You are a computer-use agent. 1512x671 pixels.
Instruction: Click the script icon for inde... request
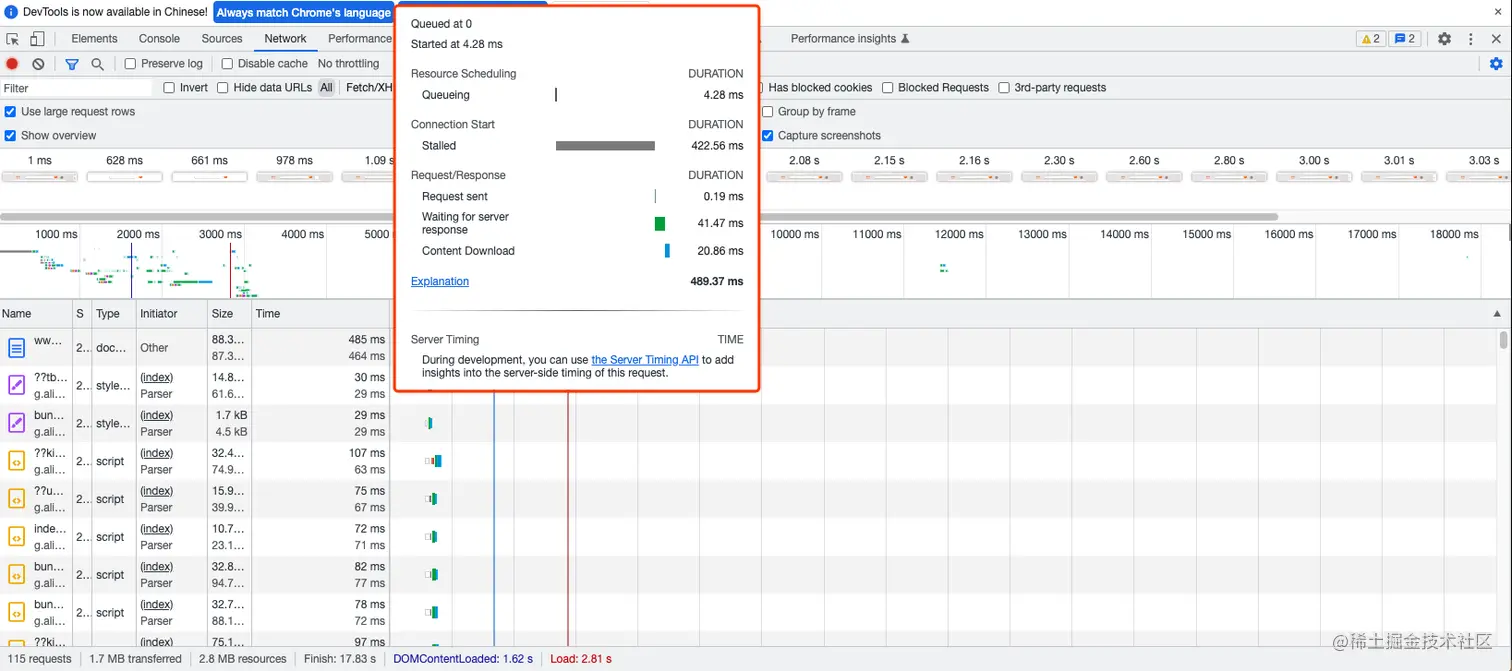(x=16, y=537)
